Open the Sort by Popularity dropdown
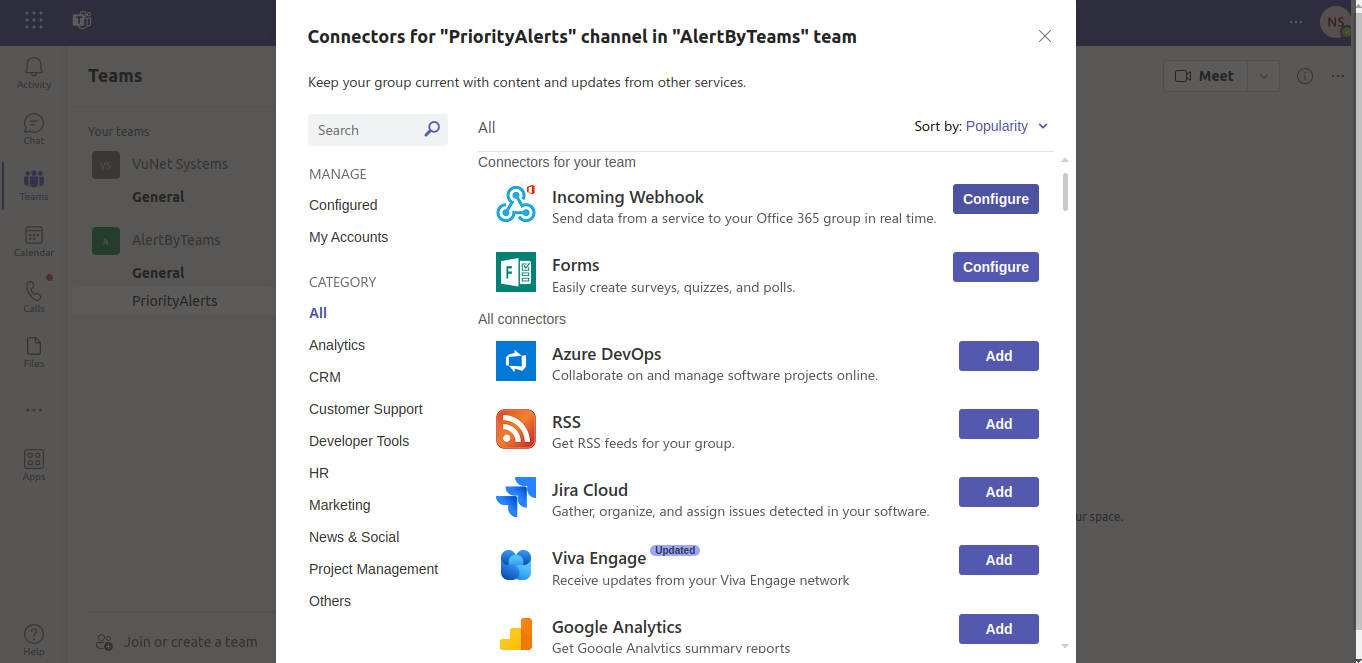Image resolution: width=1362 pixels, height=663 pixels. (x=1006, y=126)
